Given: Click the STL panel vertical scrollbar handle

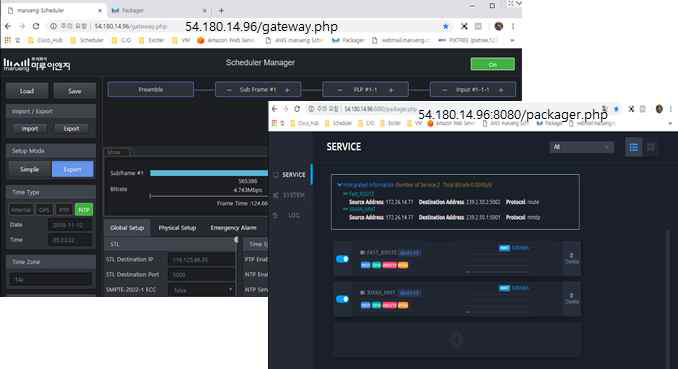Looking at the screenshot, I should [x=236, y=240].
